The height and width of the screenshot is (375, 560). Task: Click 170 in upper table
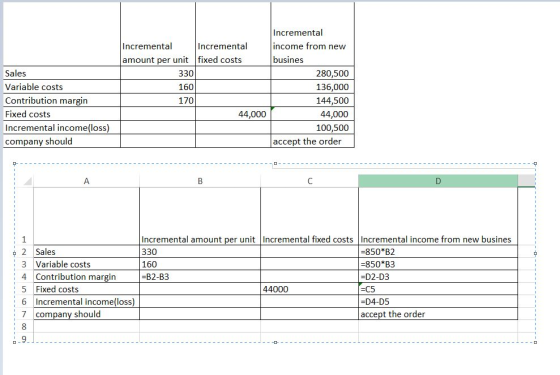[186, 101]
